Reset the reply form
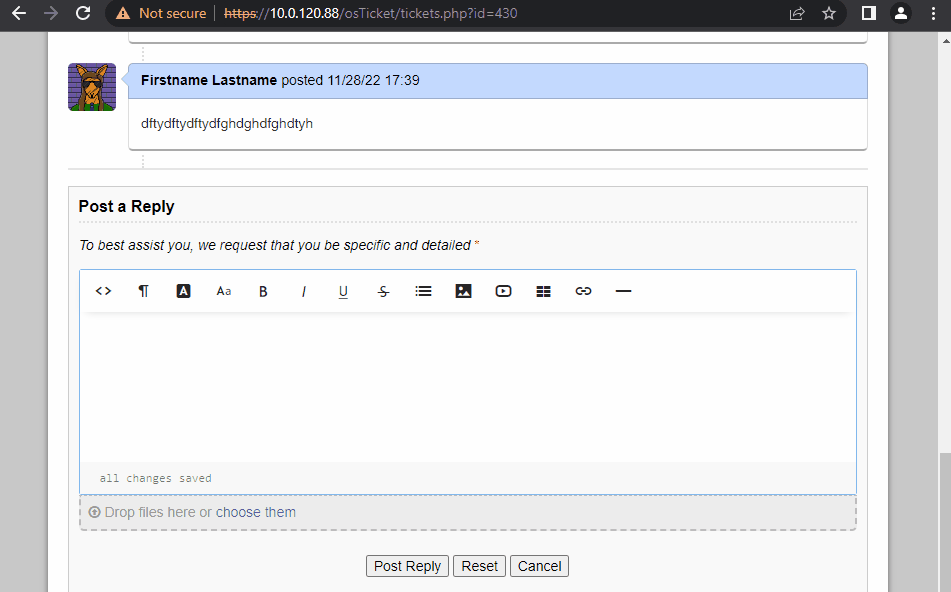Viewport: 951px width, 592px height. [x=479, y=565]
